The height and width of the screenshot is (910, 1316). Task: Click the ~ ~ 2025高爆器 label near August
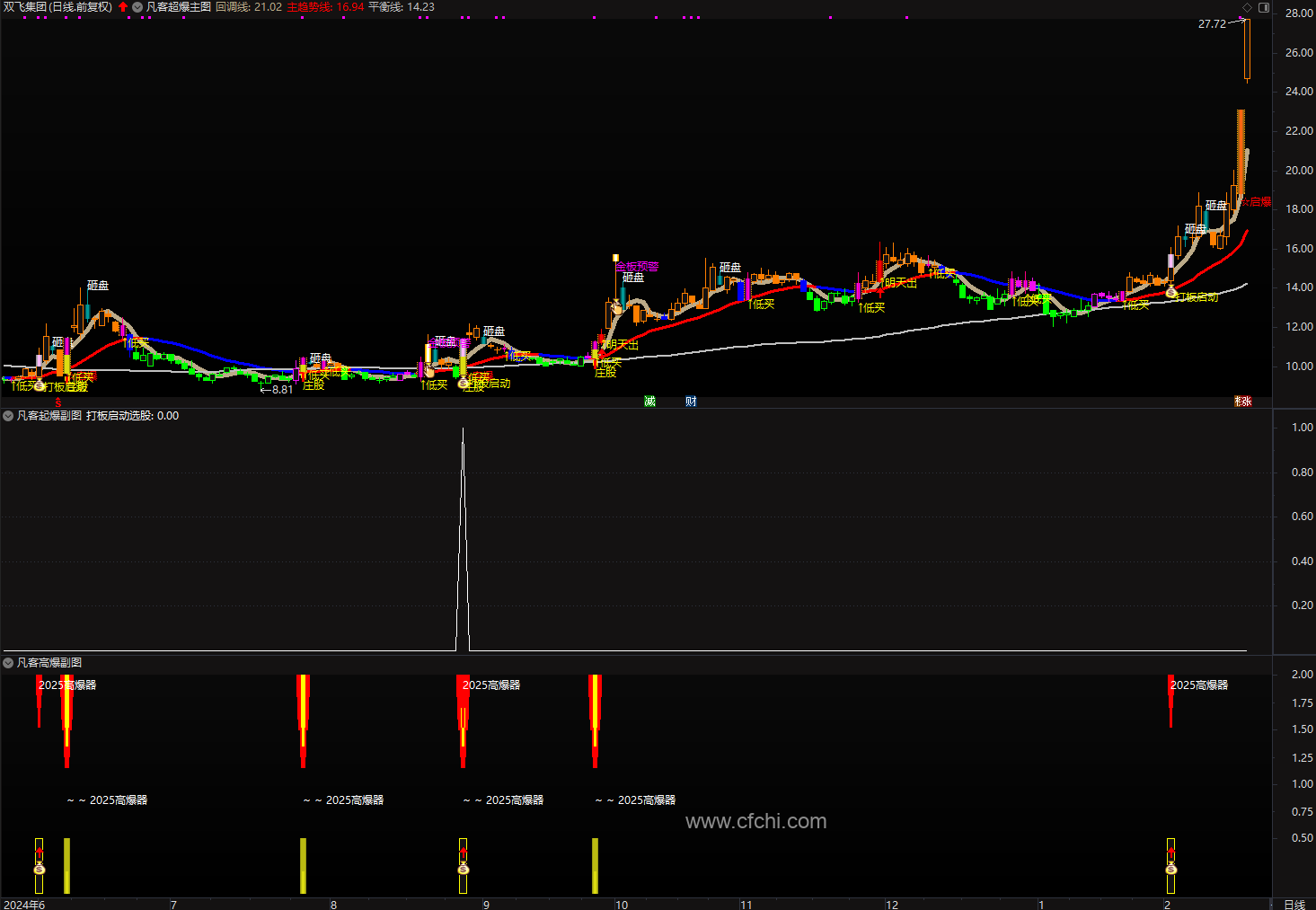(343, 800)
